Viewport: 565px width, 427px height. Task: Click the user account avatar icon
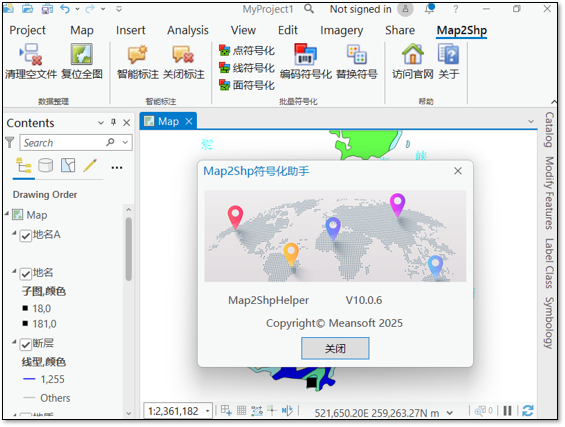(x=405, y=9)
